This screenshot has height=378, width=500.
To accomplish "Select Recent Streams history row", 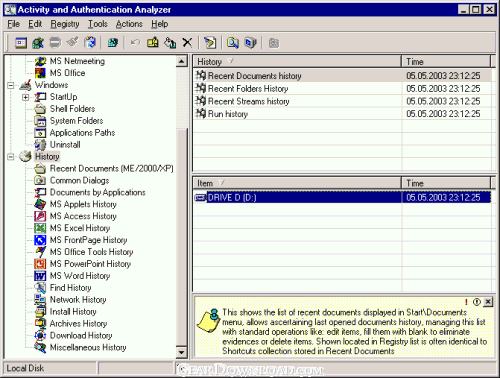I will point(342,101).
